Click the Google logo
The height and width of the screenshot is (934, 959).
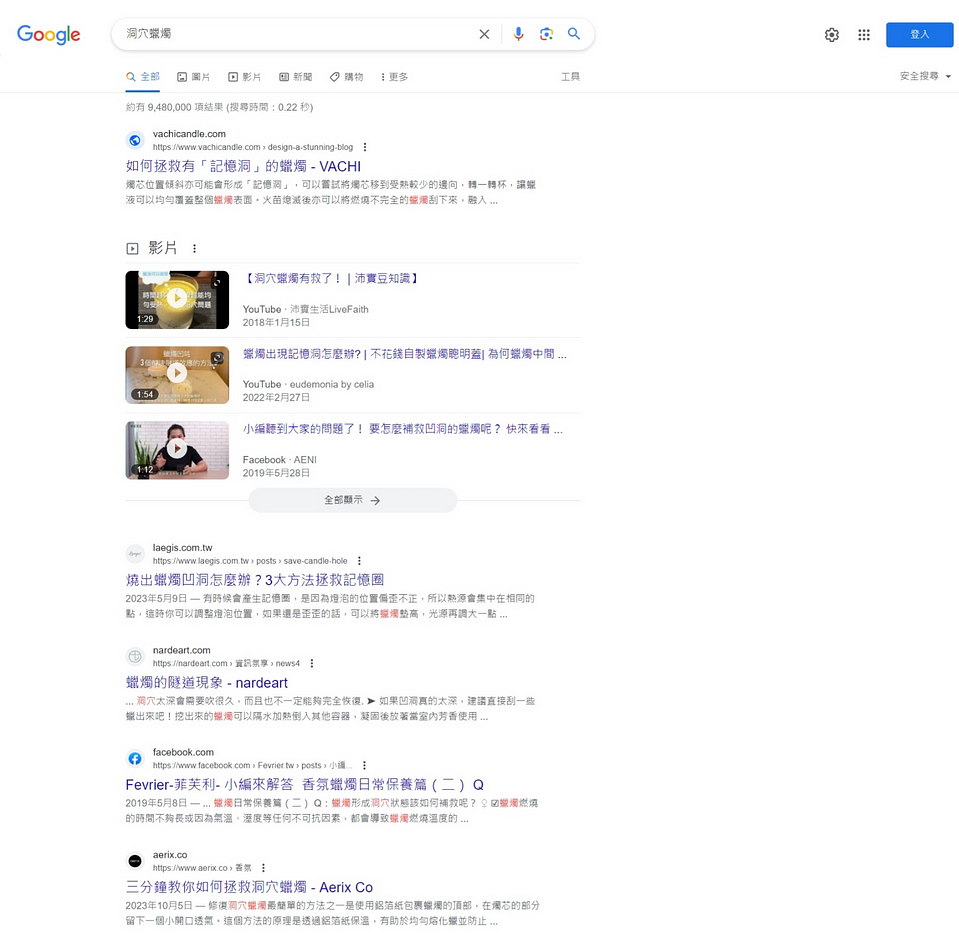[48, 34]
